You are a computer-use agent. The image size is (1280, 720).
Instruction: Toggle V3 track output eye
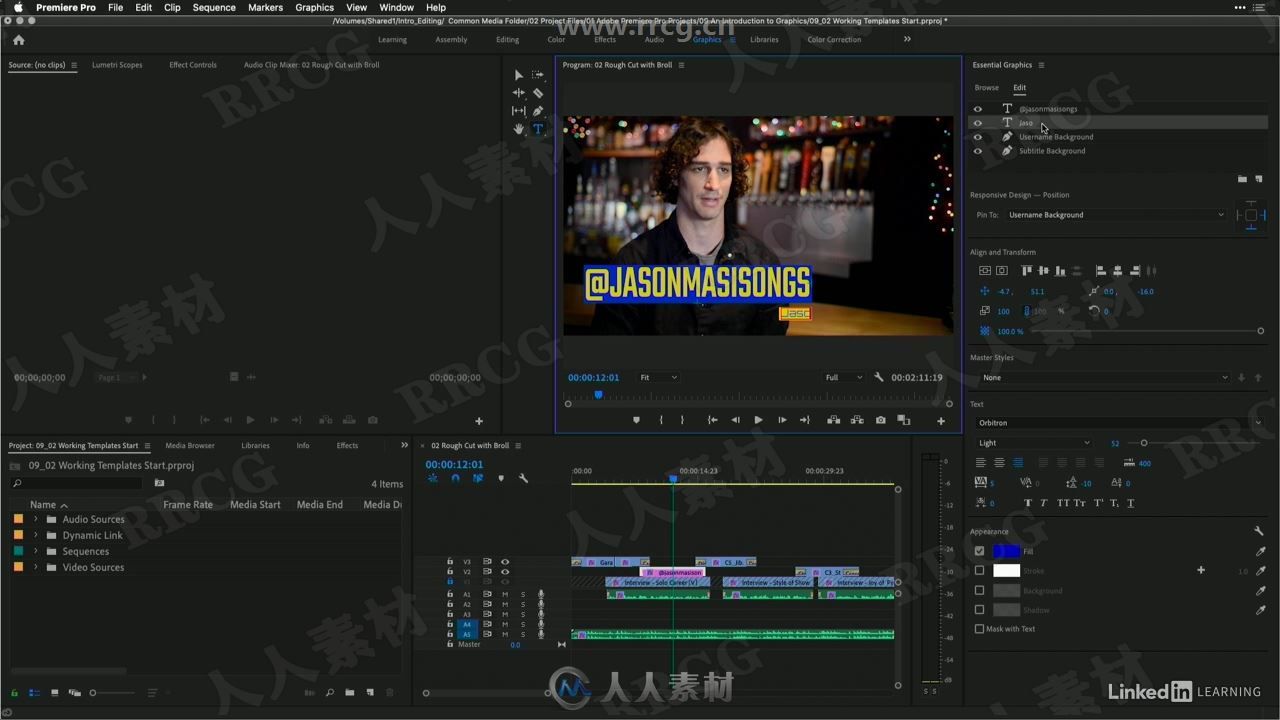click(505, 562)
